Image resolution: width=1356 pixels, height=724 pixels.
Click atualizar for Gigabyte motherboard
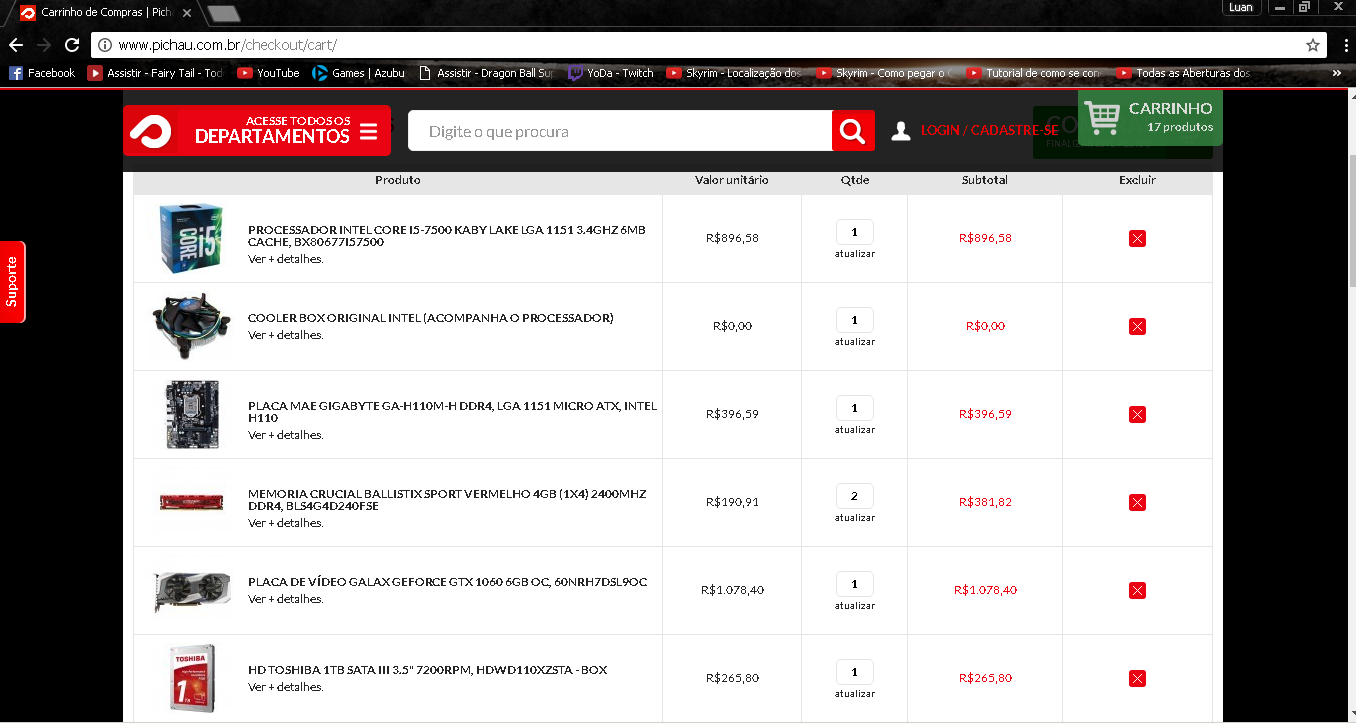tap(855, 430)
